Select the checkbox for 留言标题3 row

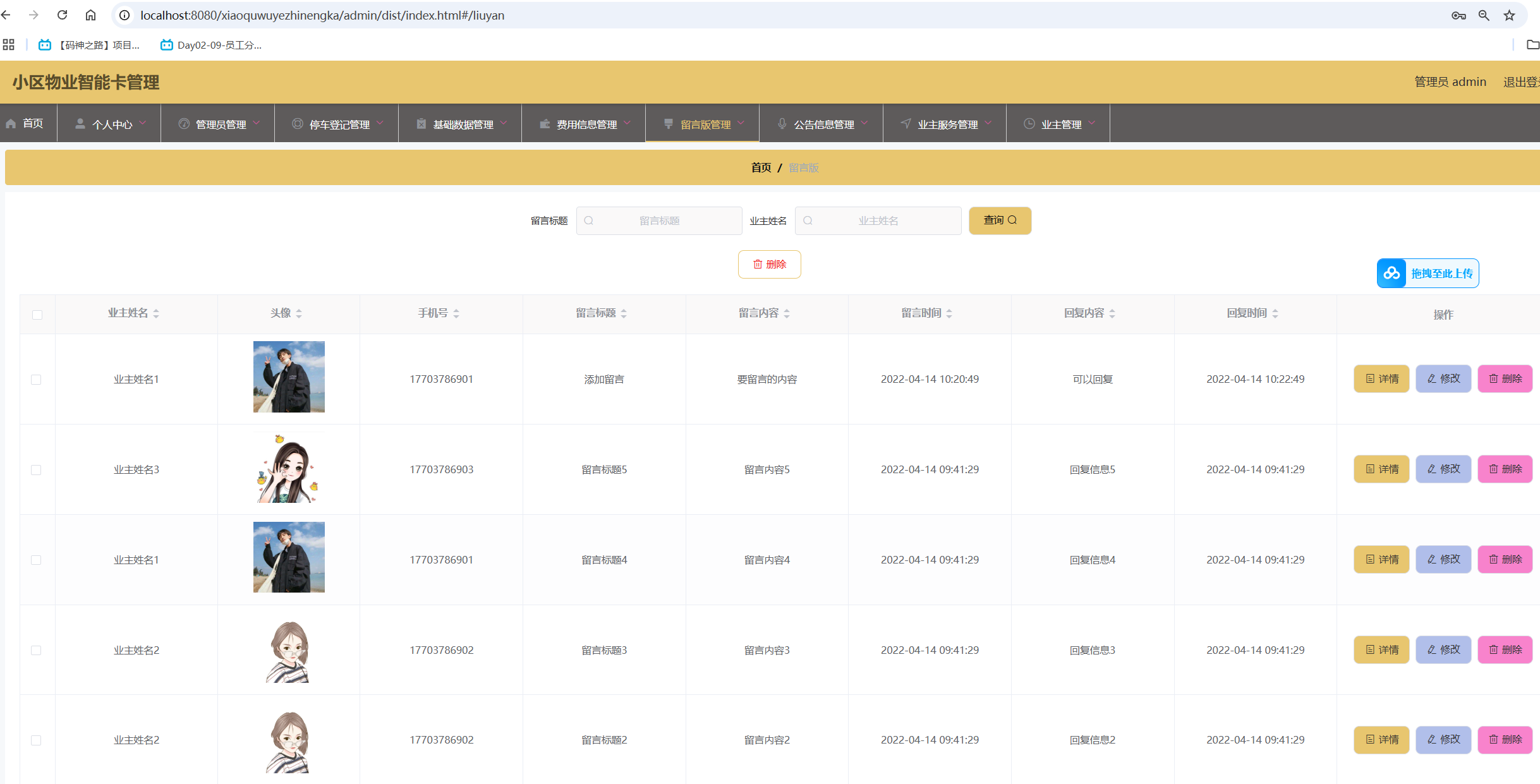(x=36, y=650)
